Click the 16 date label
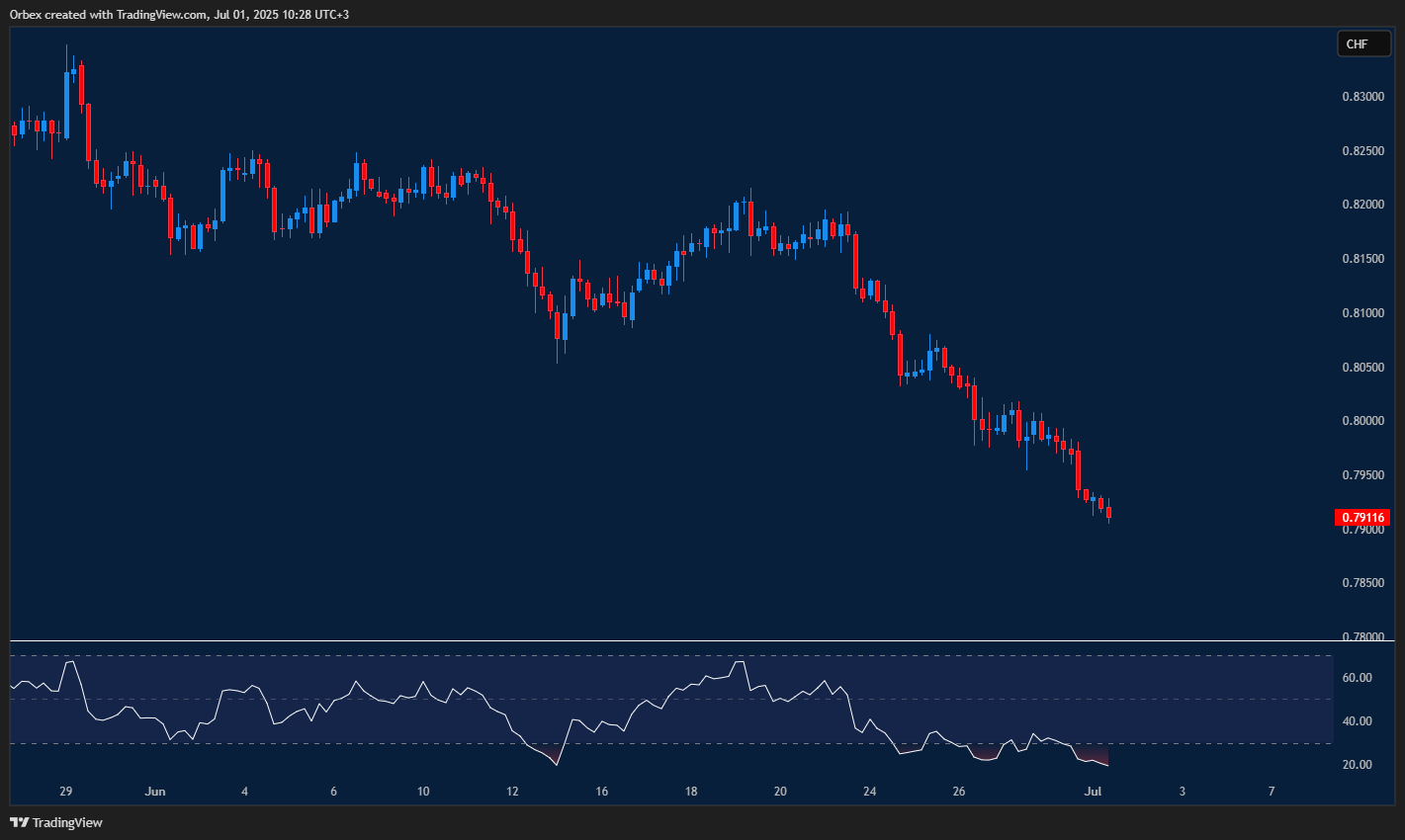This screenshot has height=840, width=1405. click(601, 791)
